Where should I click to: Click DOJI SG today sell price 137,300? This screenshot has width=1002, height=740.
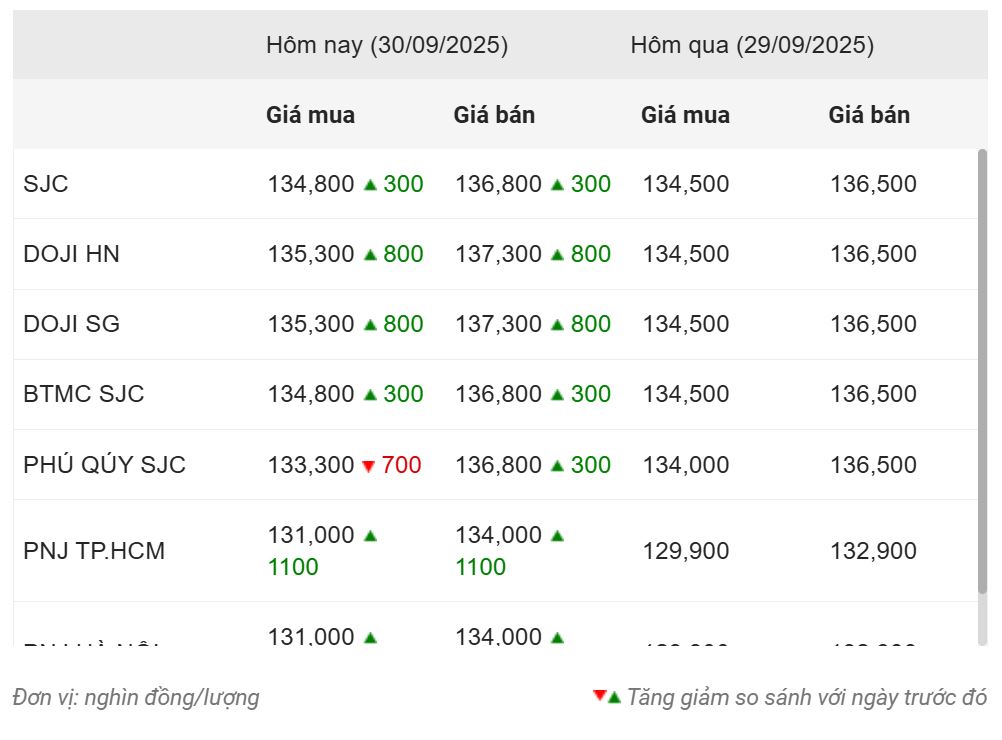point(498,324)
